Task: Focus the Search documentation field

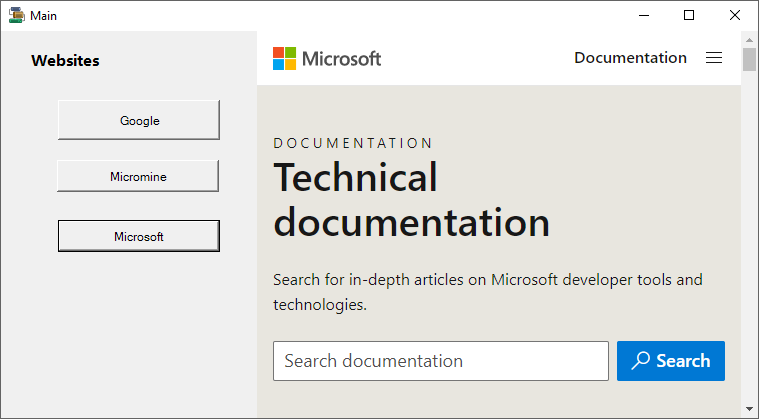Action: pyautogui.click(x=441, y=361)
